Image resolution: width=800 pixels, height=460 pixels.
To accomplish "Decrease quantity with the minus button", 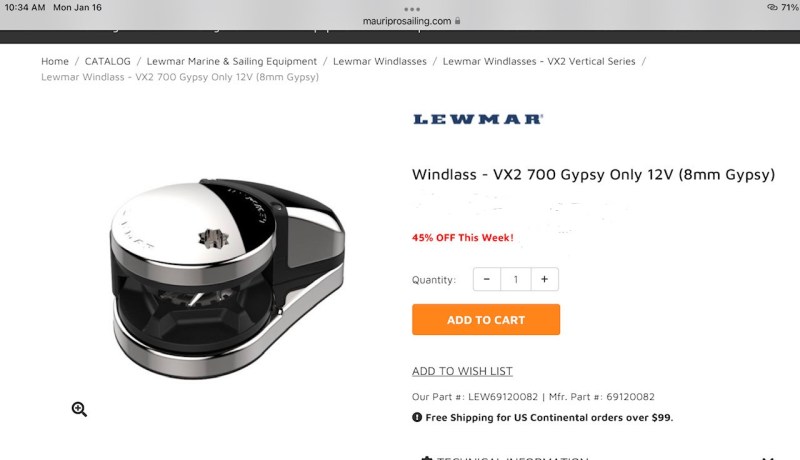I will (x=487, y=279).
